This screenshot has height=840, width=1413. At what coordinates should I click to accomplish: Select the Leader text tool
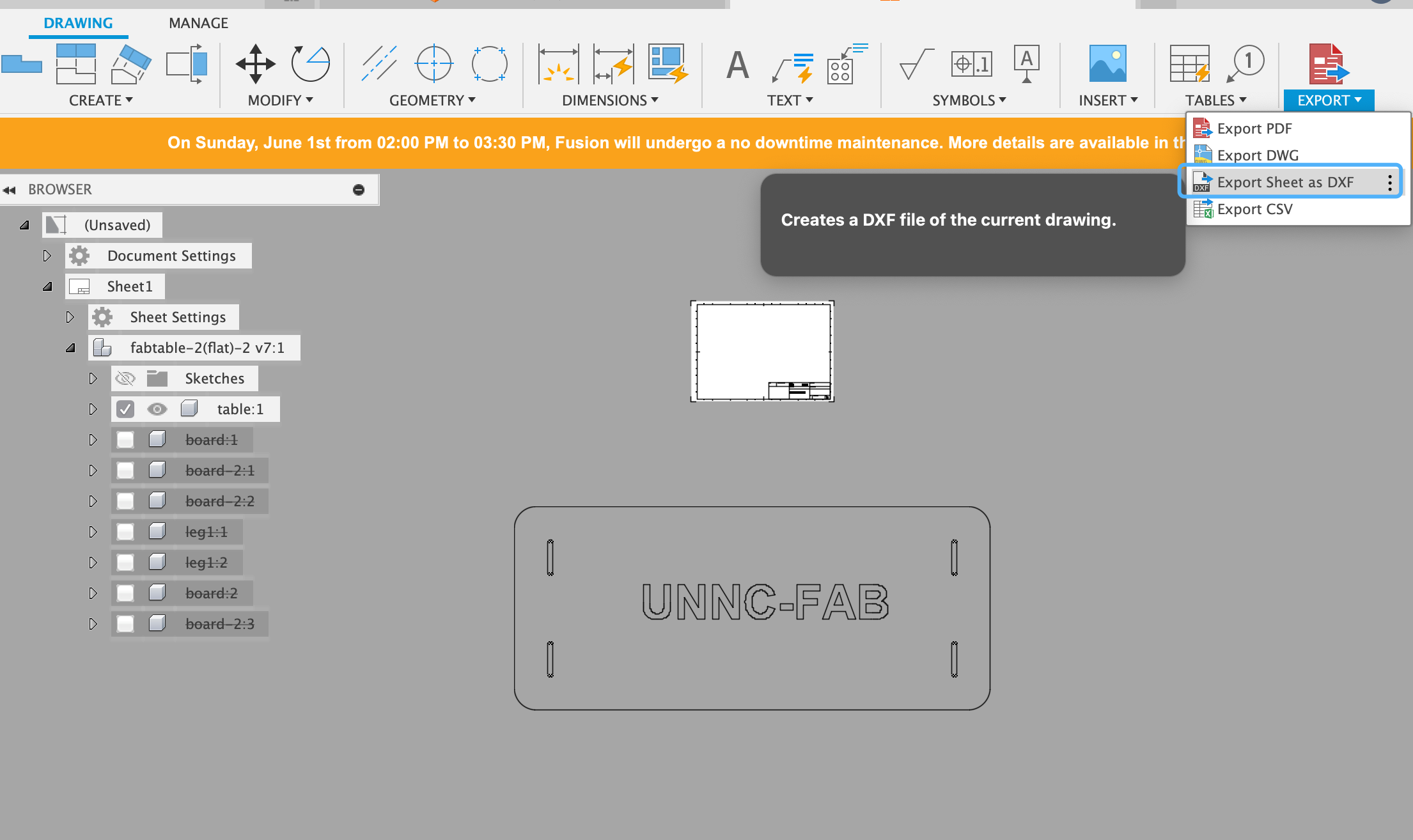(792, 67)
